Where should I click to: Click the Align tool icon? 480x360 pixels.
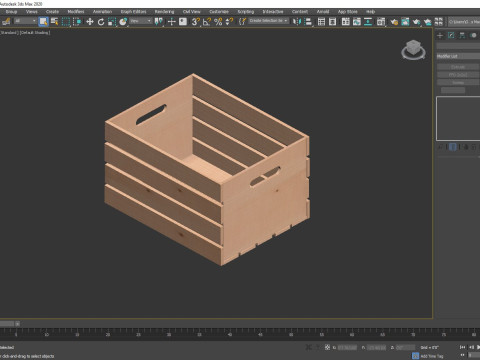(x=308, y=22)
